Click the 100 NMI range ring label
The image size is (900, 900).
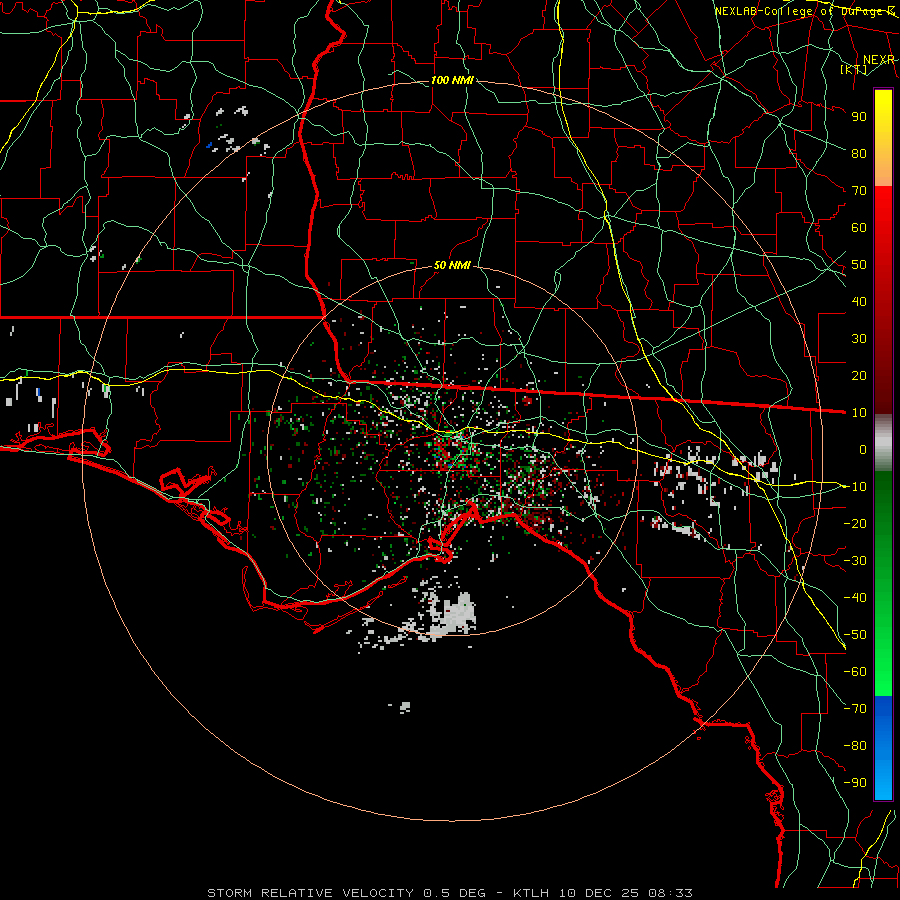point(452,80)
